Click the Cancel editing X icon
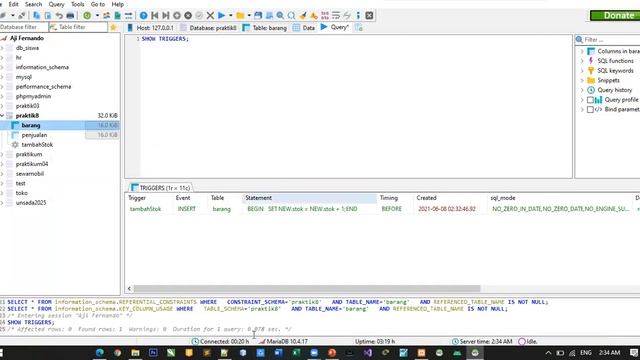 click(x=210, y=16)
